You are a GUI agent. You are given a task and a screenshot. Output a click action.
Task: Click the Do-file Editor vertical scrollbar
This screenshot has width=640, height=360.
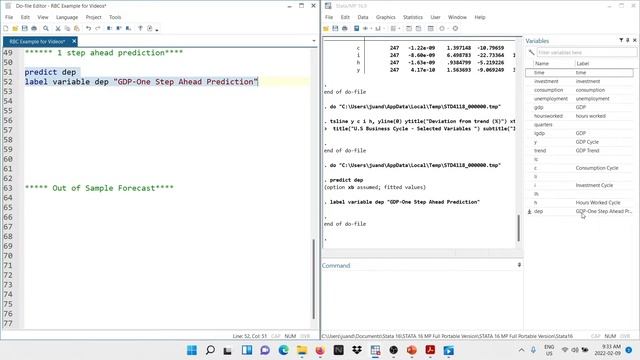tap(313, 279)
